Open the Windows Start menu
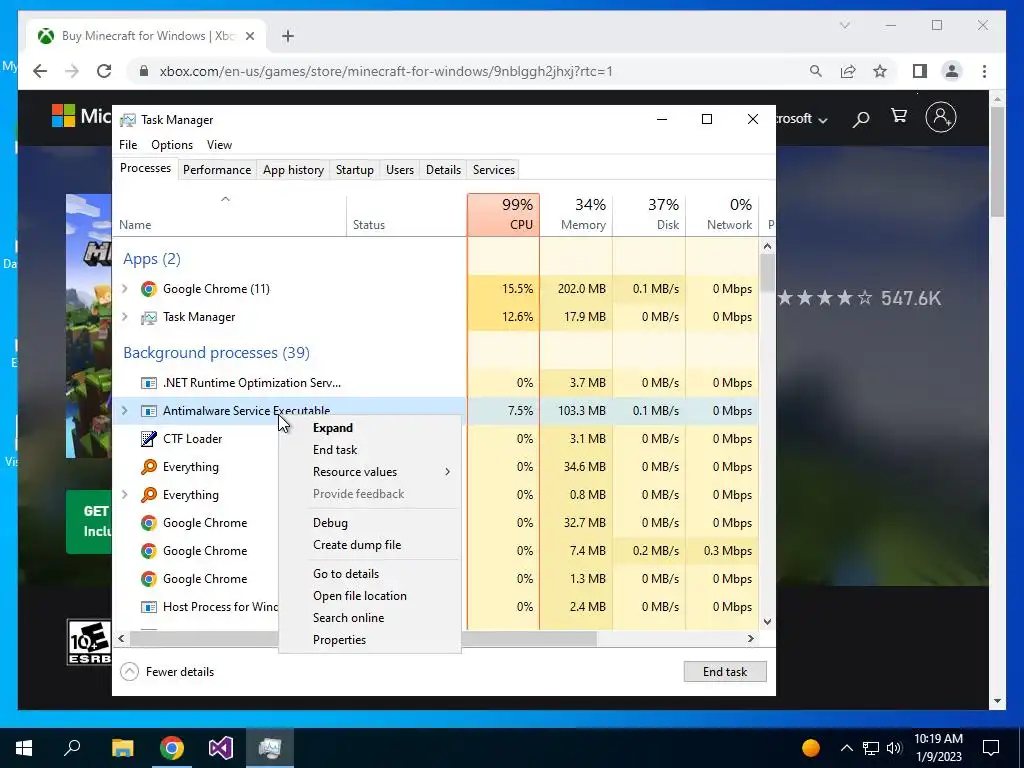Image resolution: width=1024 pixels, height=768 pixels. (24, 748)
